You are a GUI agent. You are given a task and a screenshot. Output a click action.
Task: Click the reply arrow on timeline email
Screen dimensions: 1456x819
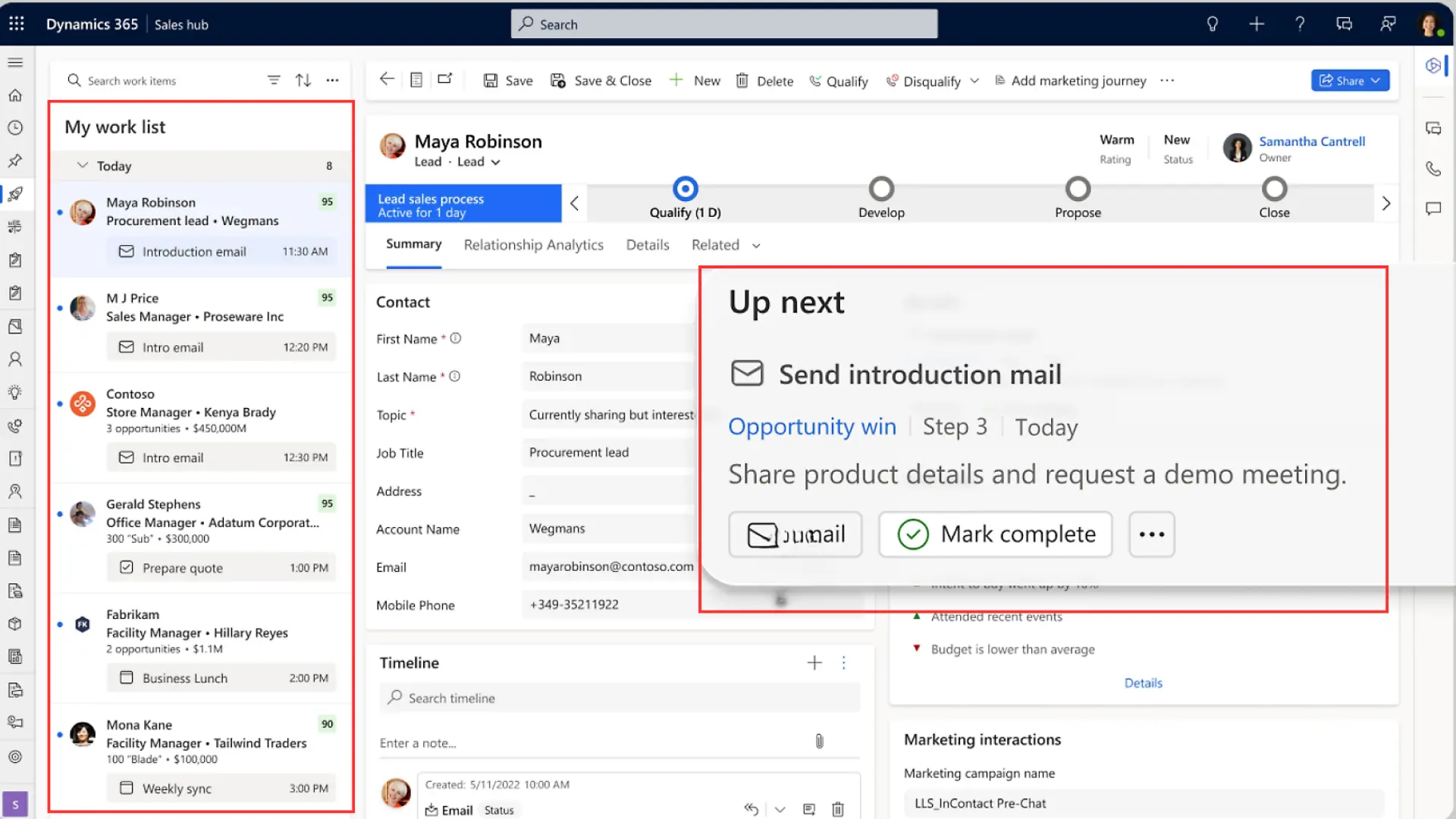click(x=751, y=809)
